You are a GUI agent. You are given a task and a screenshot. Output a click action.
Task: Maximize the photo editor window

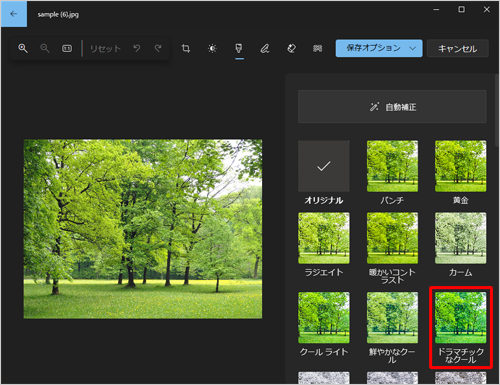click(461, 10)
